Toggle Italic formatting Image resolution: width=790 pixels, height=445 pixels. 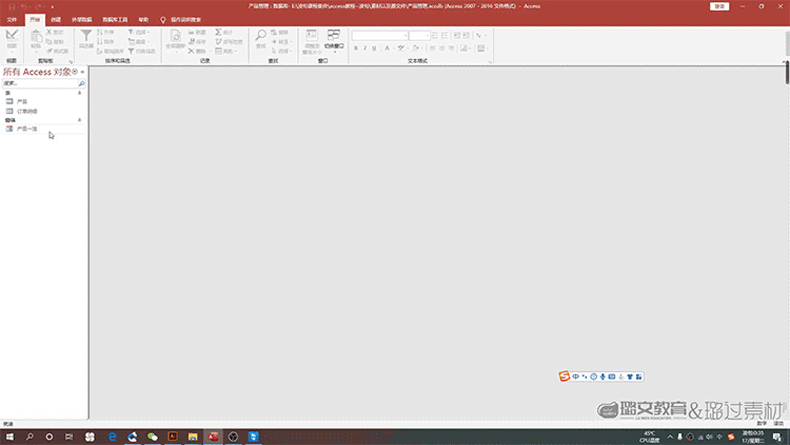(365, 48)
